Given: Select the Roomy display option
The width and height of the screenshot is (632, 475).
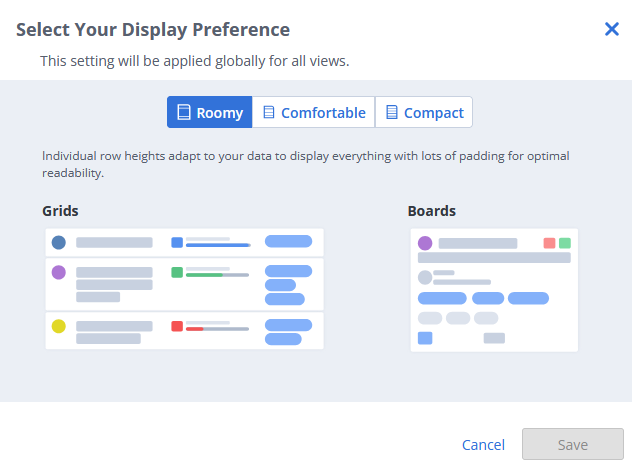Looking at the screenshot, I should [x=210, y=112].
